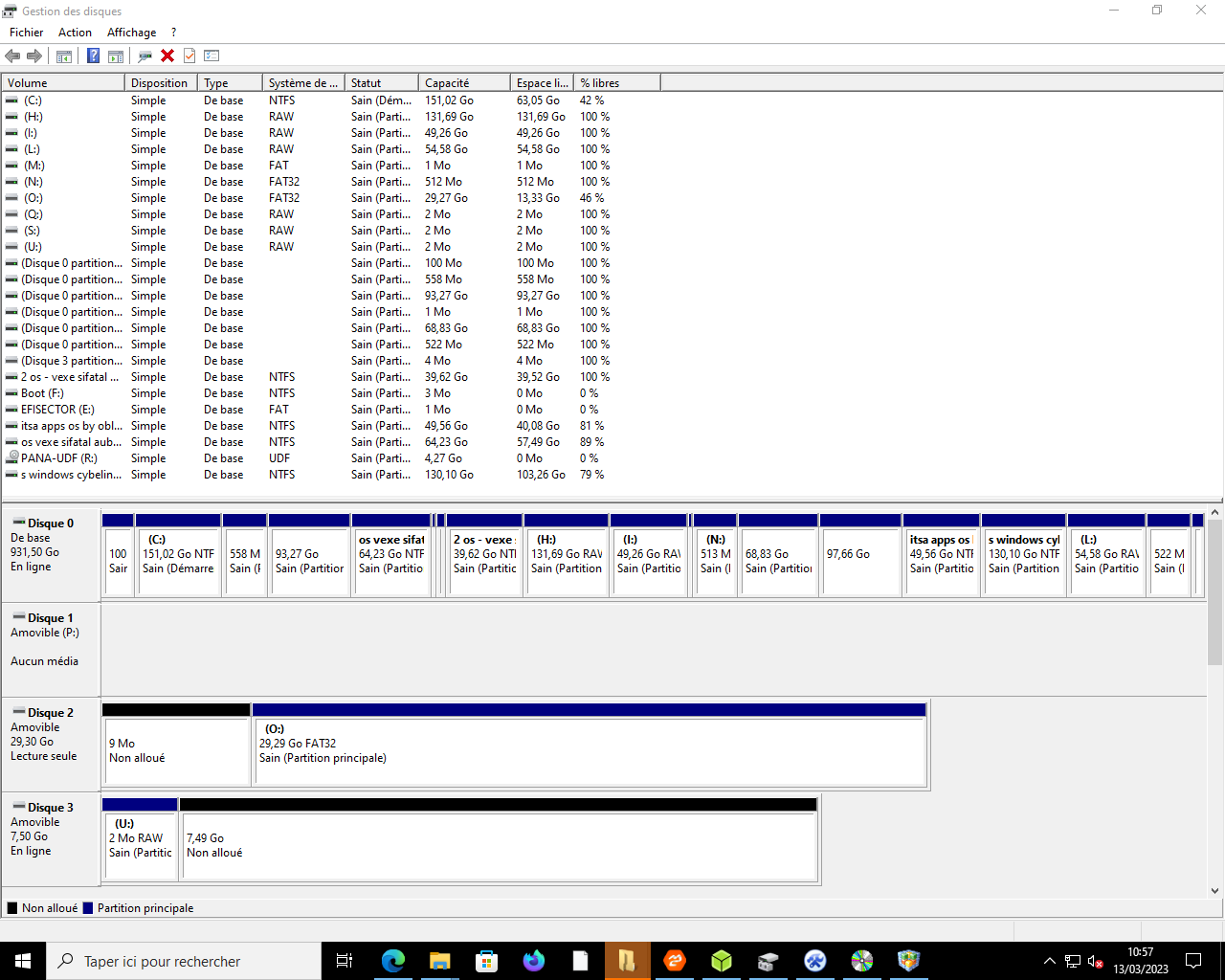
Task: Click the muted volume tray icon
Action: 1096,961
